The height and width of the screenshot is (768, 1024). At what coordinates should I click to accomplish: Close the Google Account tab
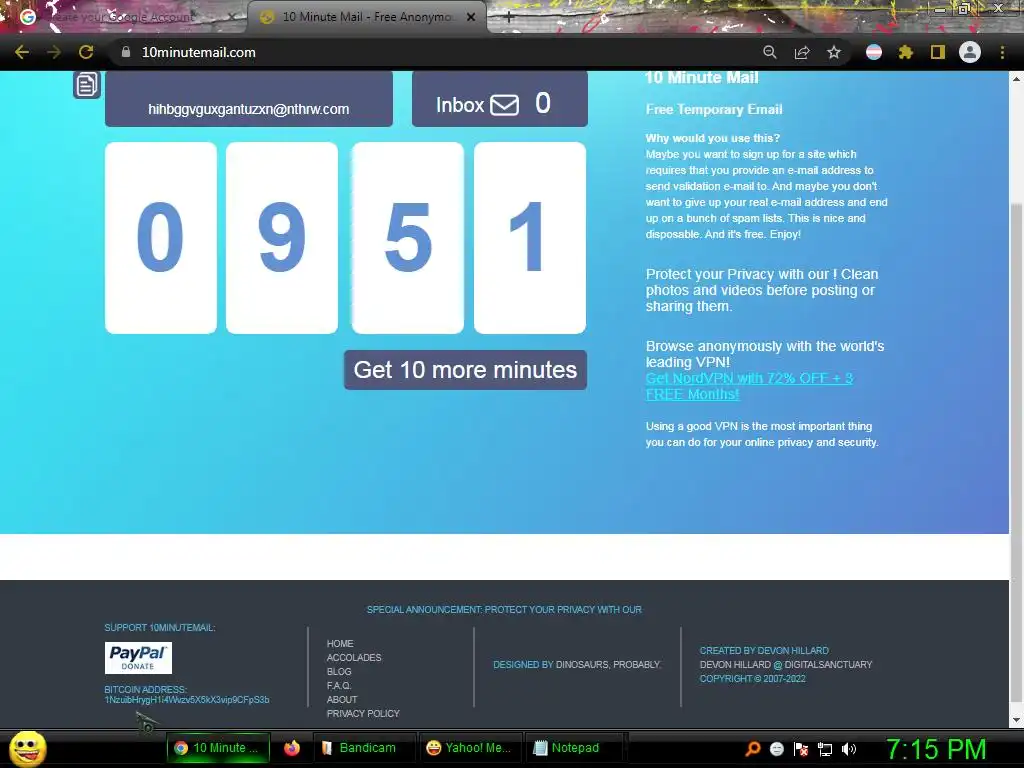232,17
